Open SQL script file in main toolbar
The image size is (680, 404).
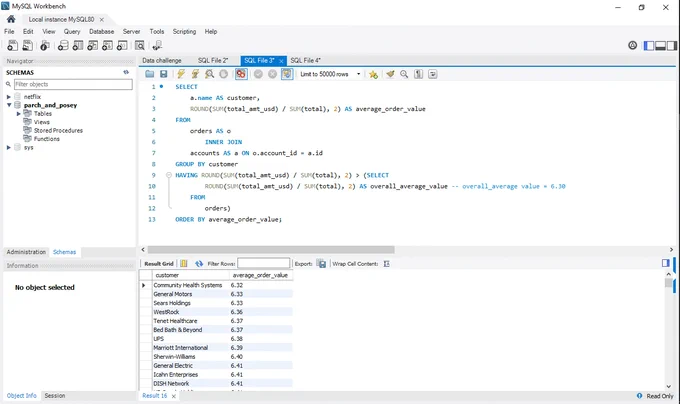coord(27,45)
